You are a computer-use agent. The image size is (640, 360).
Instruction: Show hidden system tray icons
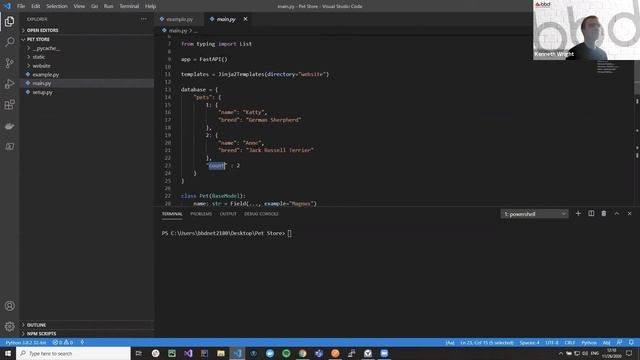(x=560, y=353)
